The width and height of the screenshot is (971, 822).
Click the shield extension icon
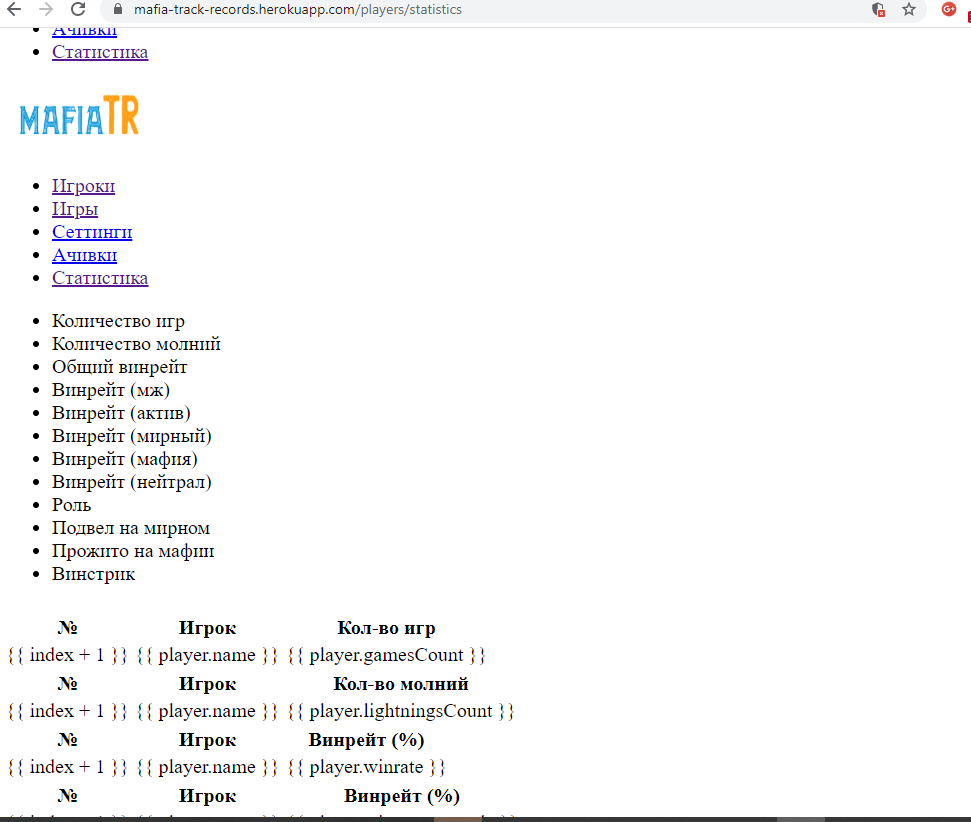pos(878,10)
